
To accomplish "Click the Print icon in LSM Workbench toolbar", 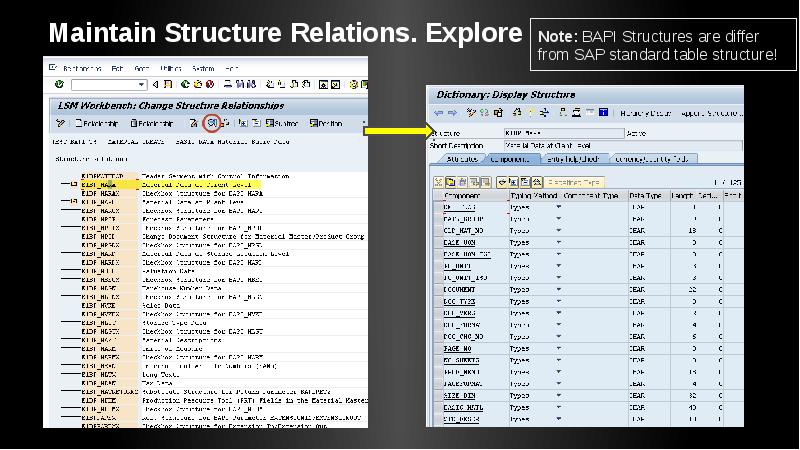I will click(228, 84).
